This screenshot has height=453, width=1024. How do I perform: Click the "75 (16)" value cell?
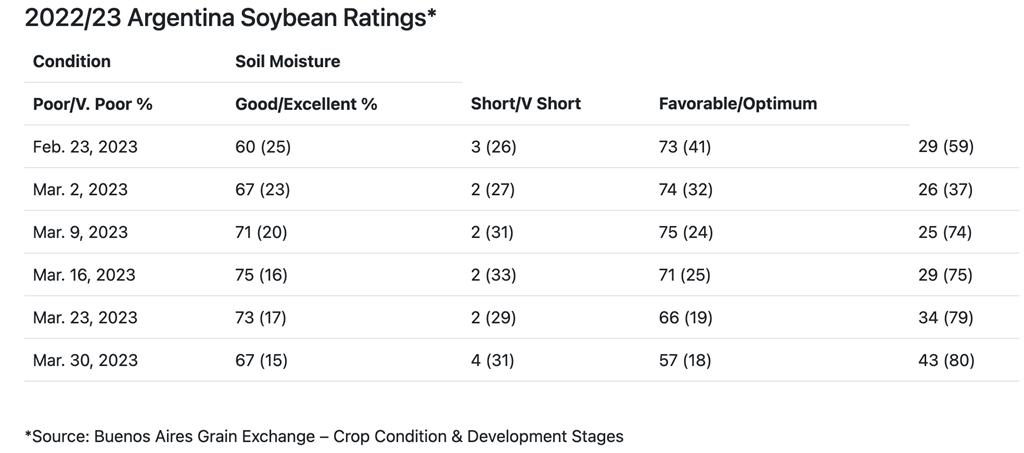[x=262, y=275]
